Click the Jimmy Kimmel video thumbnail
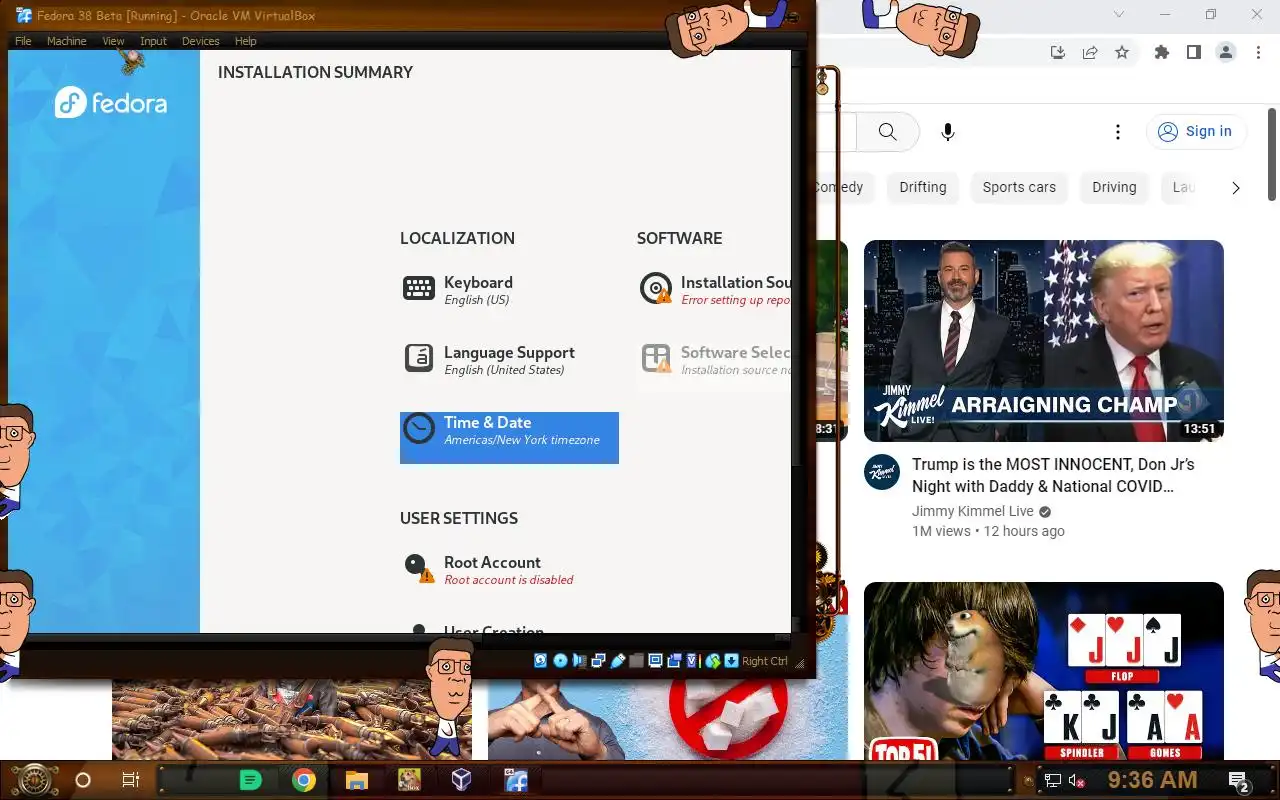This screenshot has width=1280, height=800. (1044, 341)
